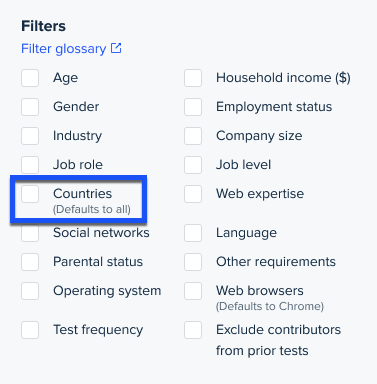Enable the Other requirements checkbox

[193, 262]
